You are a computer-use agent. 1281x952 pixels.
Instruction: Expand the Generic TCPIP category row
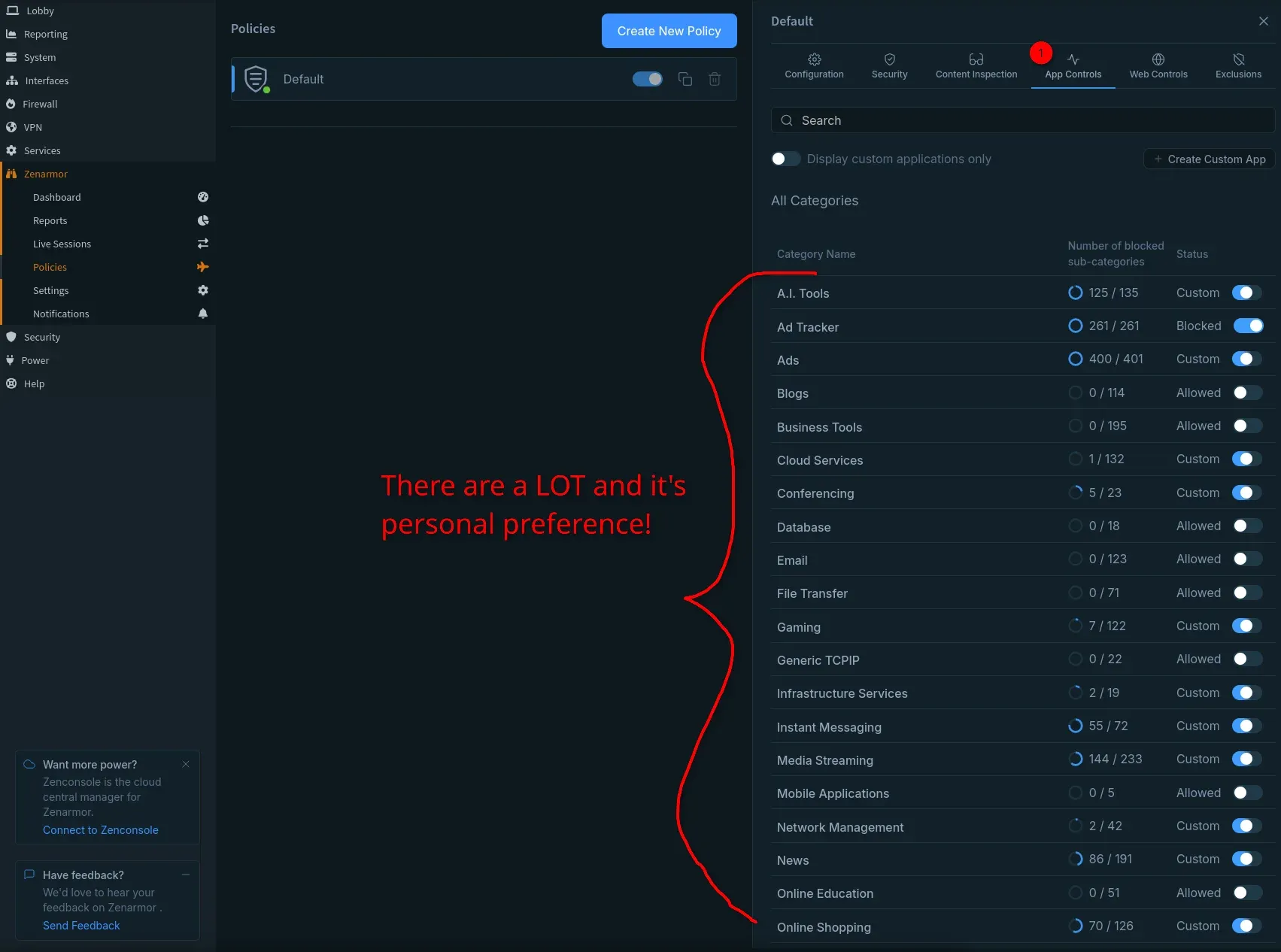tap(1023, 659)
